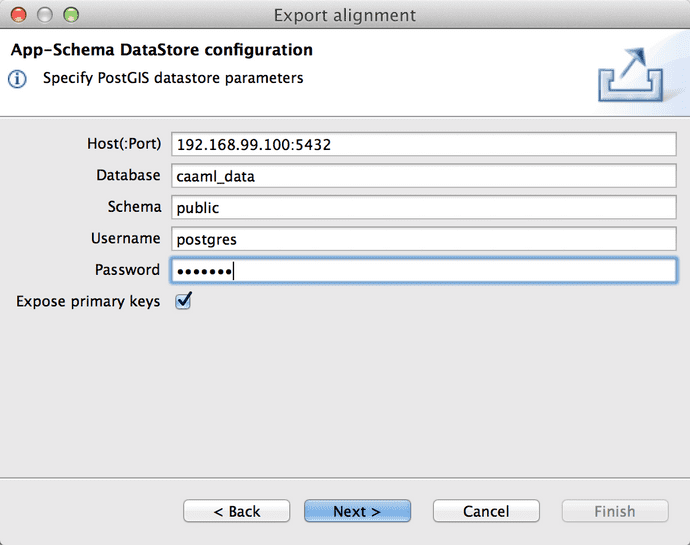Viewport: 690px width, 545px height.
Task: Uncheck the Expose primary keys checkbox
Action: pos(183,301)
